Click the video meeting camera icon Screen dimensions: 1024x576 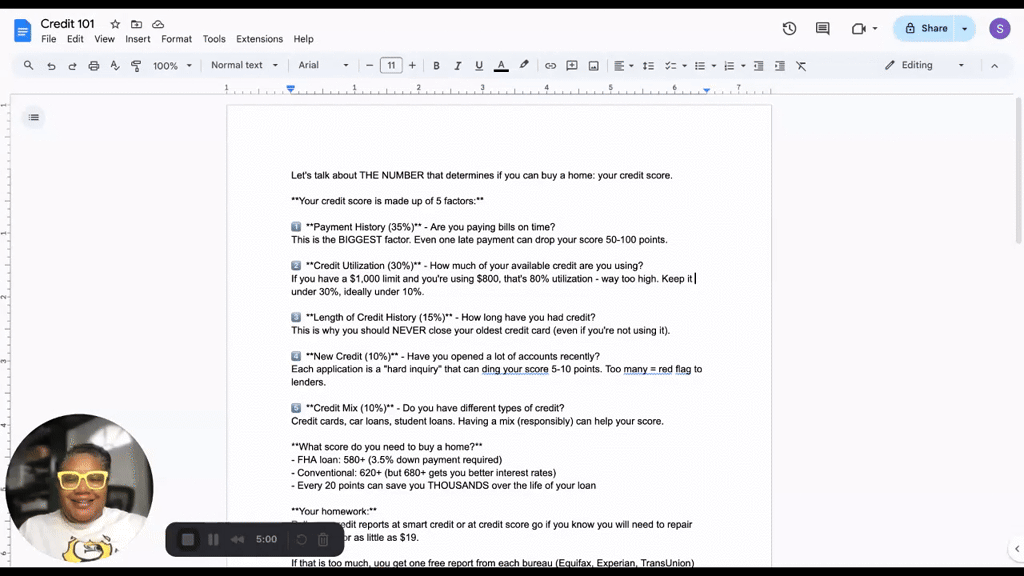click(x=859, y=29)
